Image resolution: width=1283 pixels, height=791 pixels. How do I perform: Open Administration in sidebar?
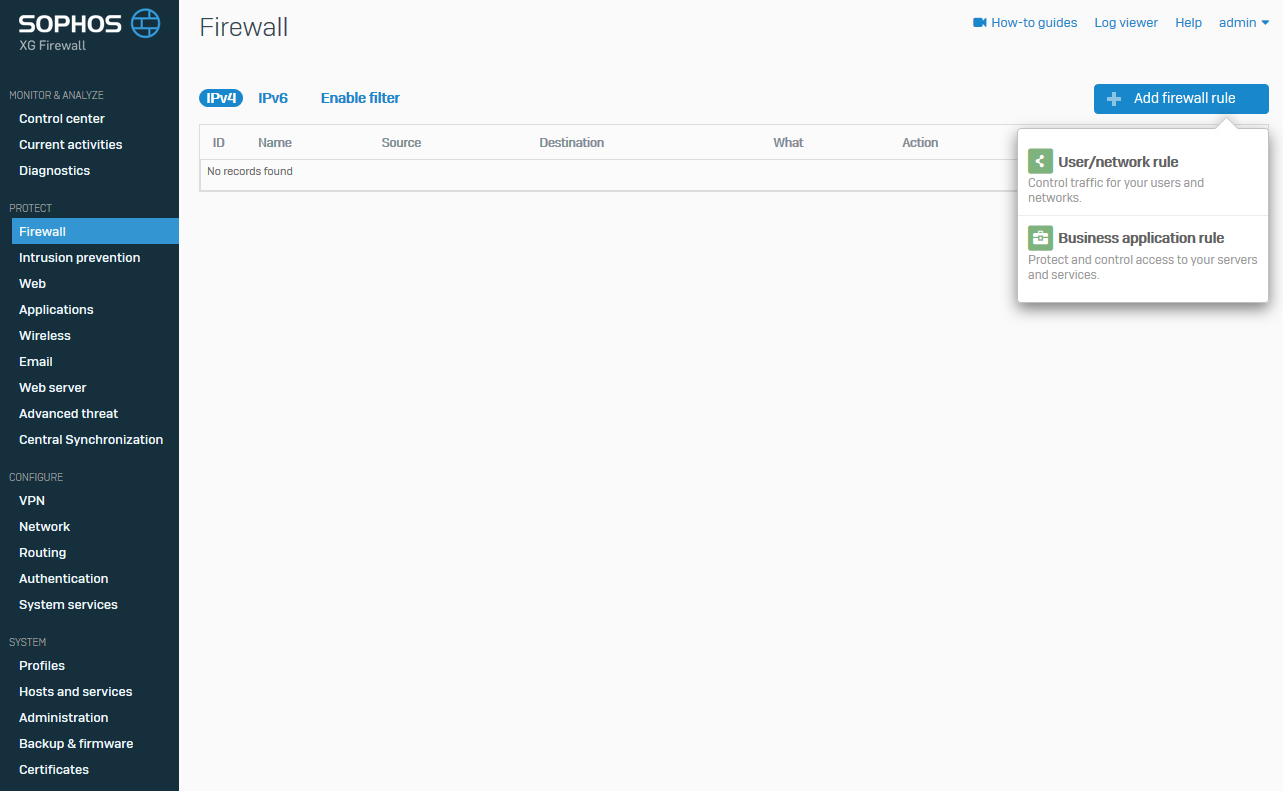tap(64, 718)
